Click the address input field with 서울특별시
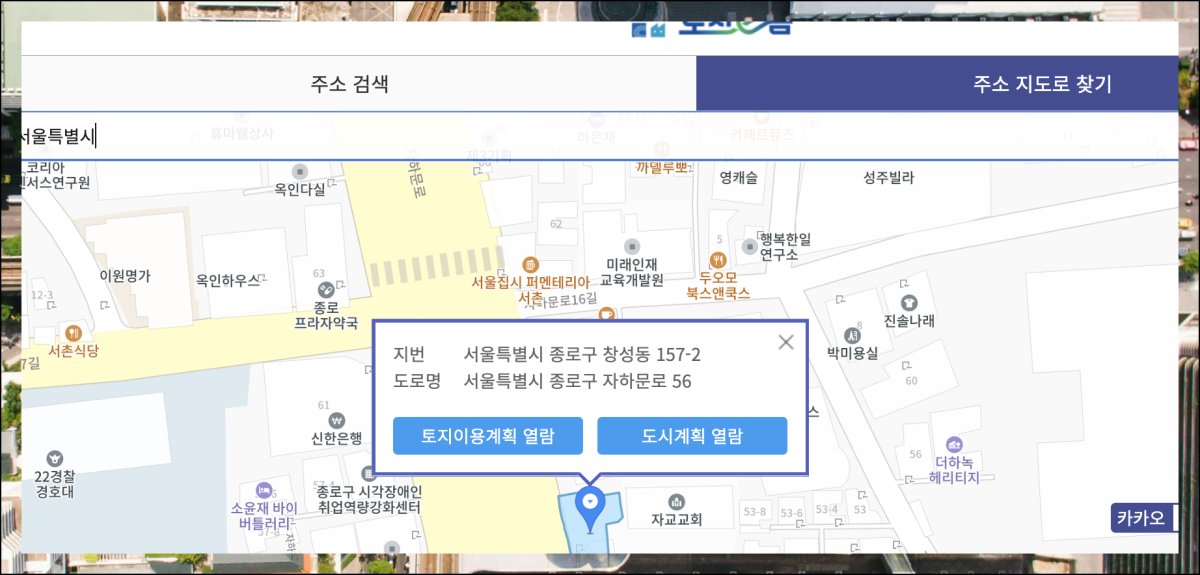Viewport: 1200px width, 575px height. pyautogui.click(x=600, y=136)
